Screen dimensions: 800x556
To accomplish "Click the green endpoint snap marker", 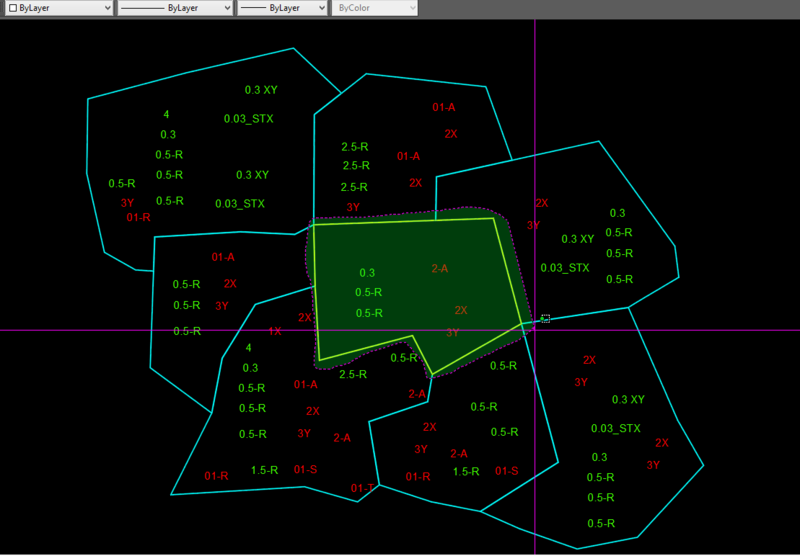I will click(x=542, y=319).
